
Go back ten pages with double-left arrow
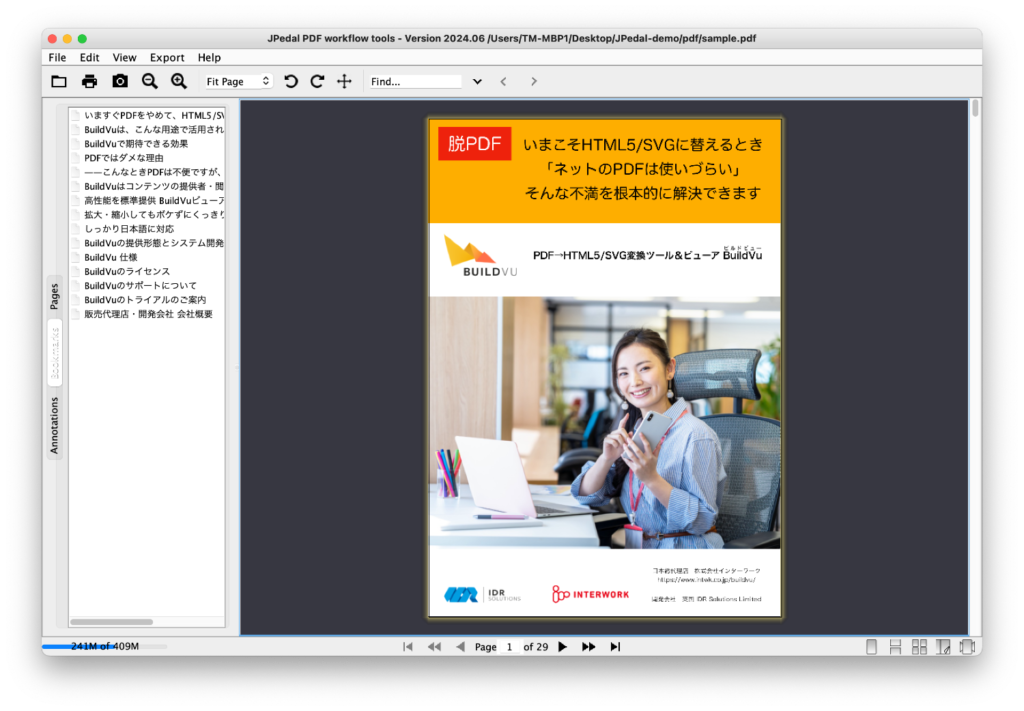(x=434, y=646)
